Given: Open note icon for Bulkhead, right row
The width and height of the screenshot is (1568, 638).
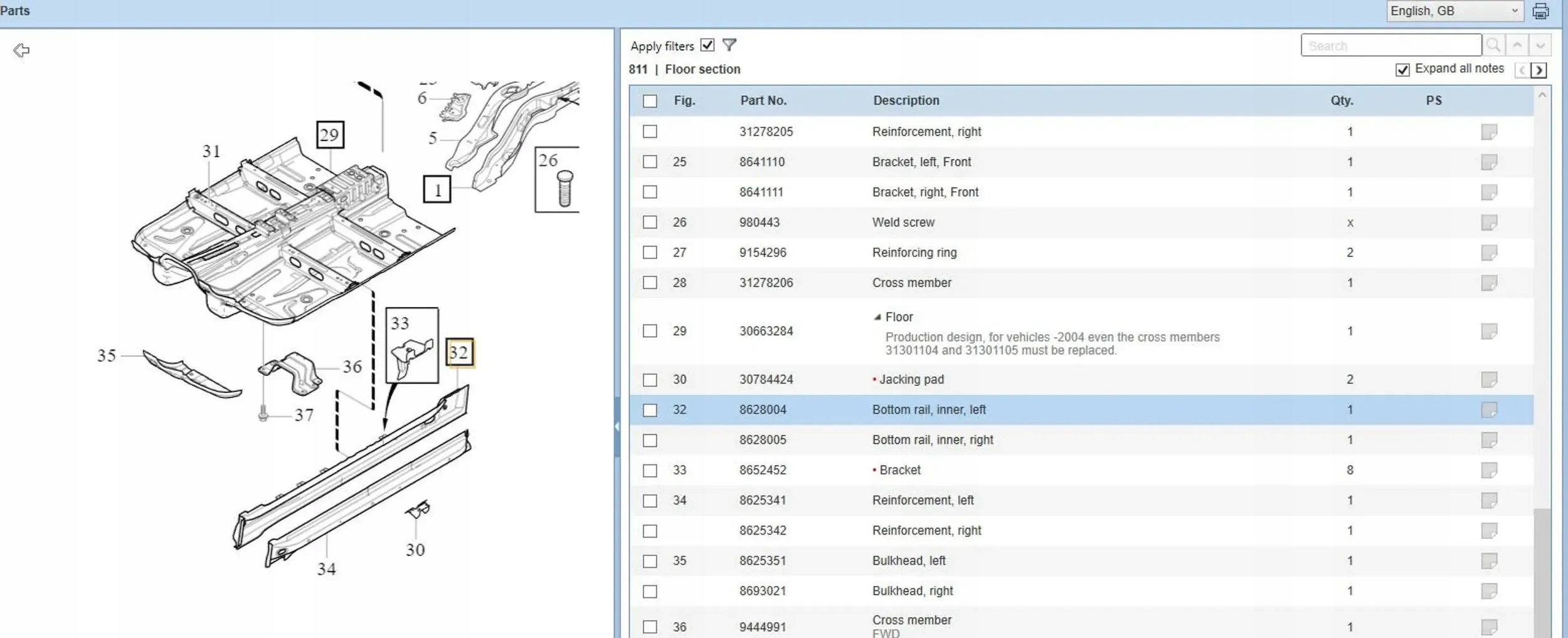Looking at the screenshot, I should (x=1489, y=591).
